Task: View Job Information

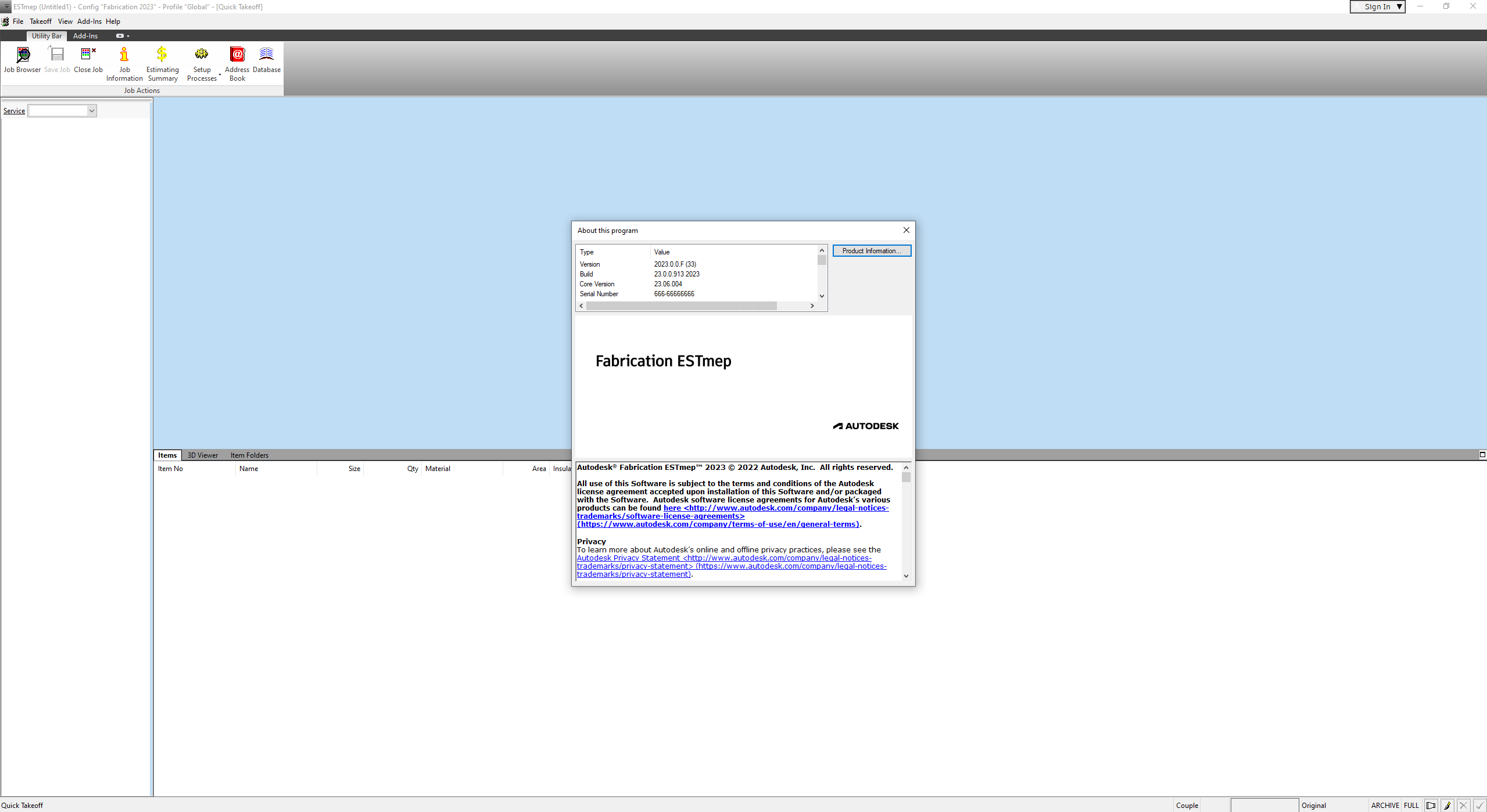Action: [x=124, y=61]
